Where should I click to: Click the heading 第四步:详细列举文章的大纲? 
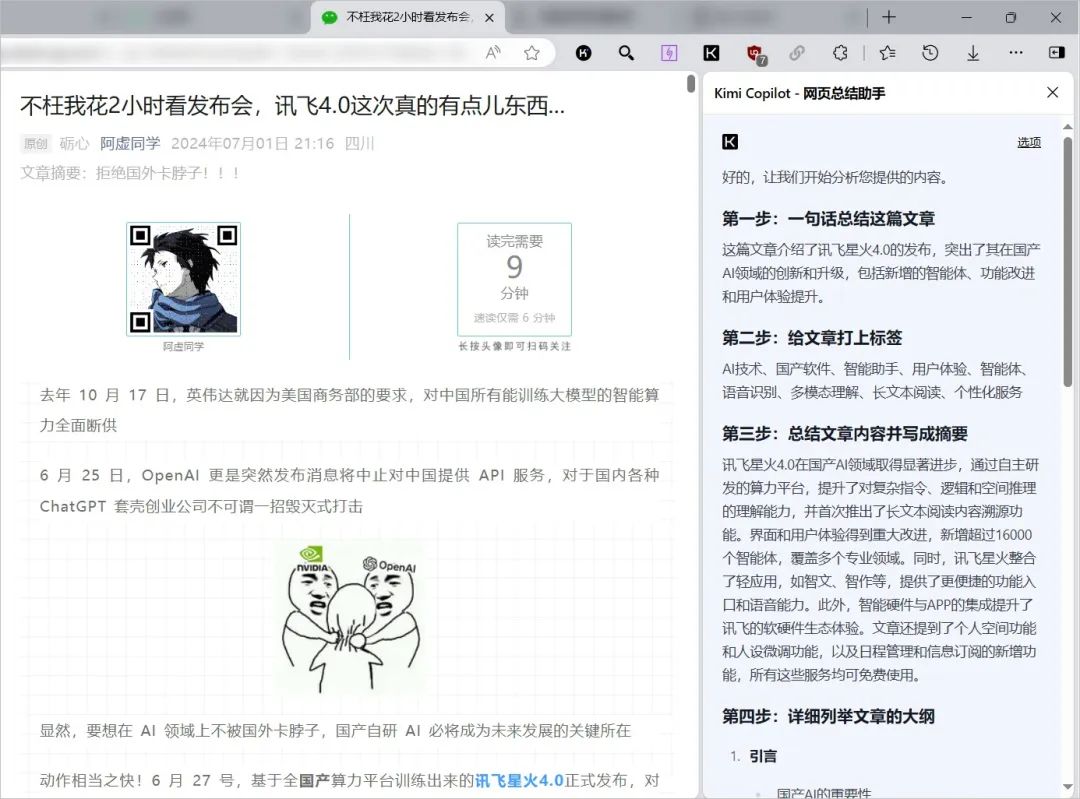[828, 716]
